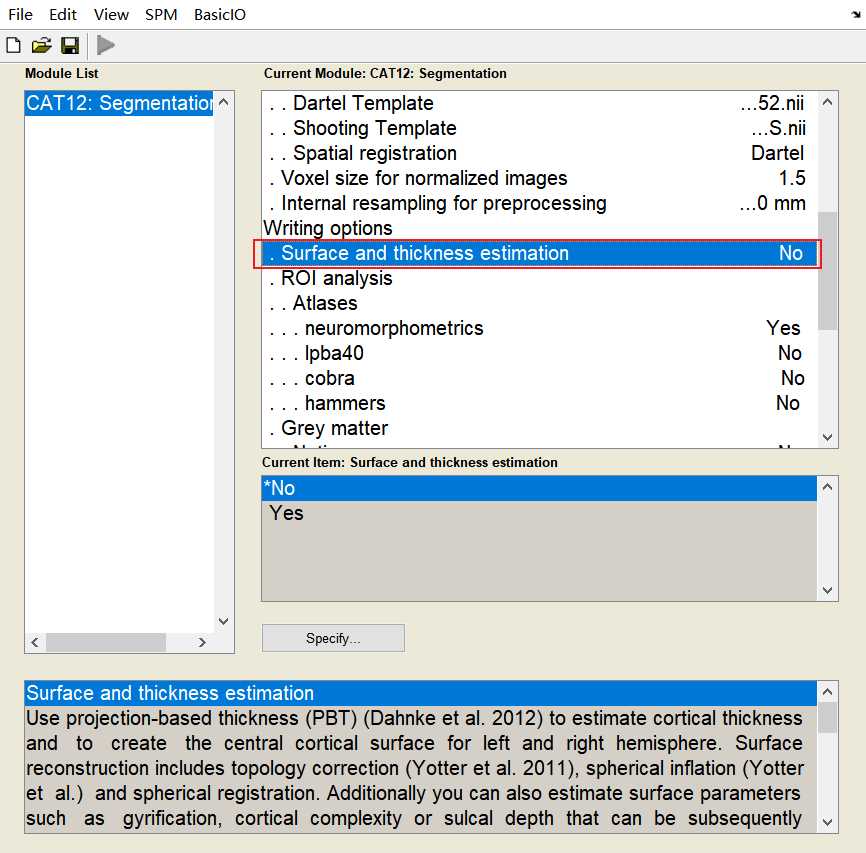Open the Edit menu

(62, 14)
